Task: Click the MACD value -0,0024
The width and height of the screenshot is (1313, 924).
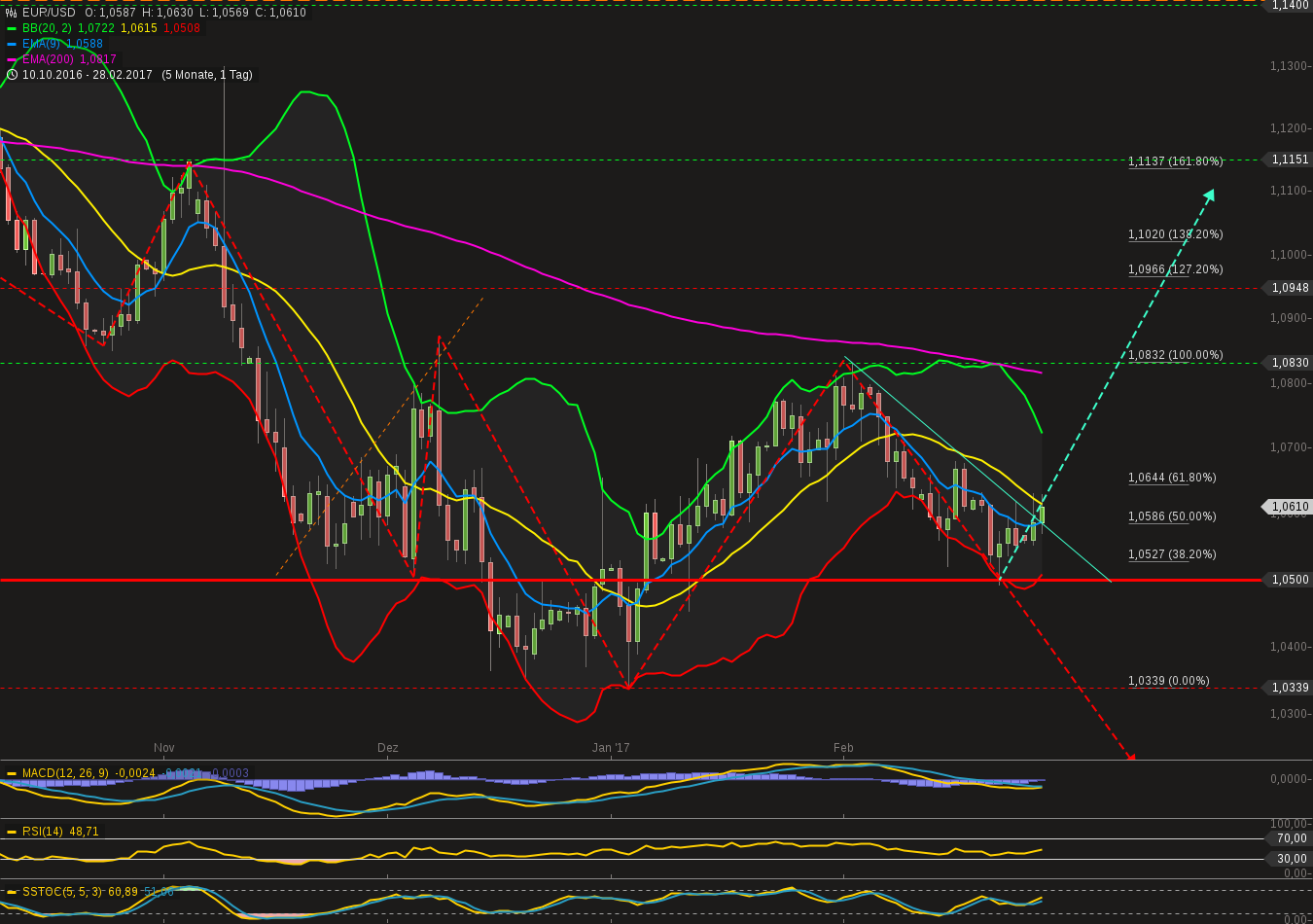Action: click(135, 773)
